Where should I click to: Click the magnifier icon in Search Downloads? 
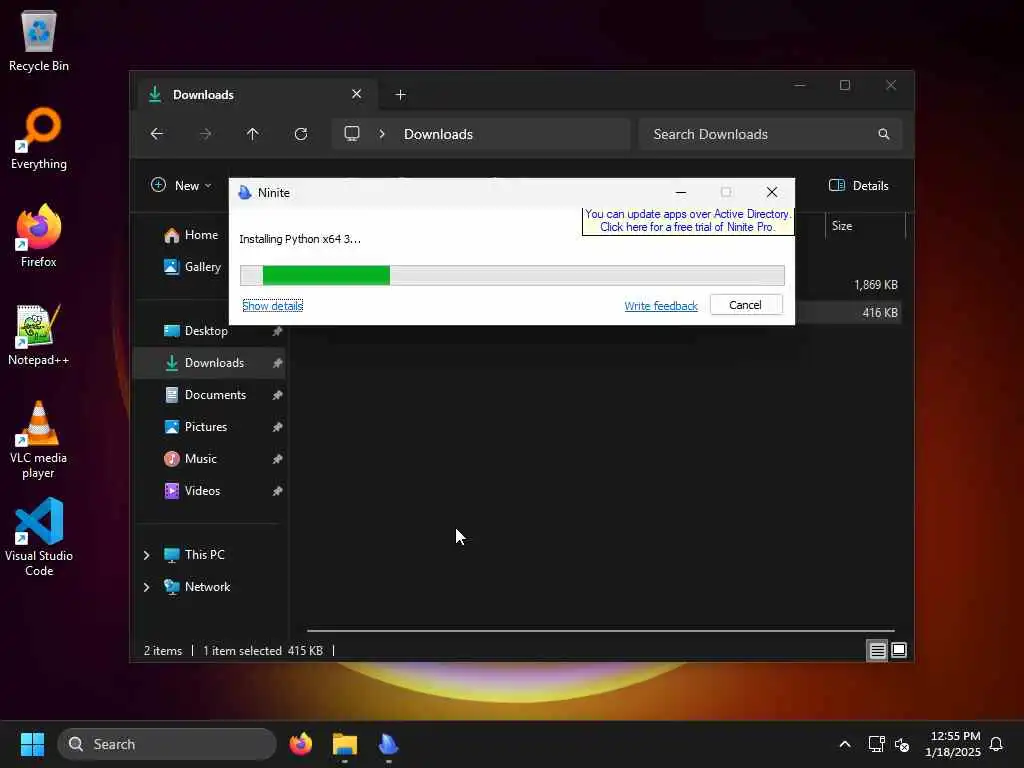[x=884, y=134]
